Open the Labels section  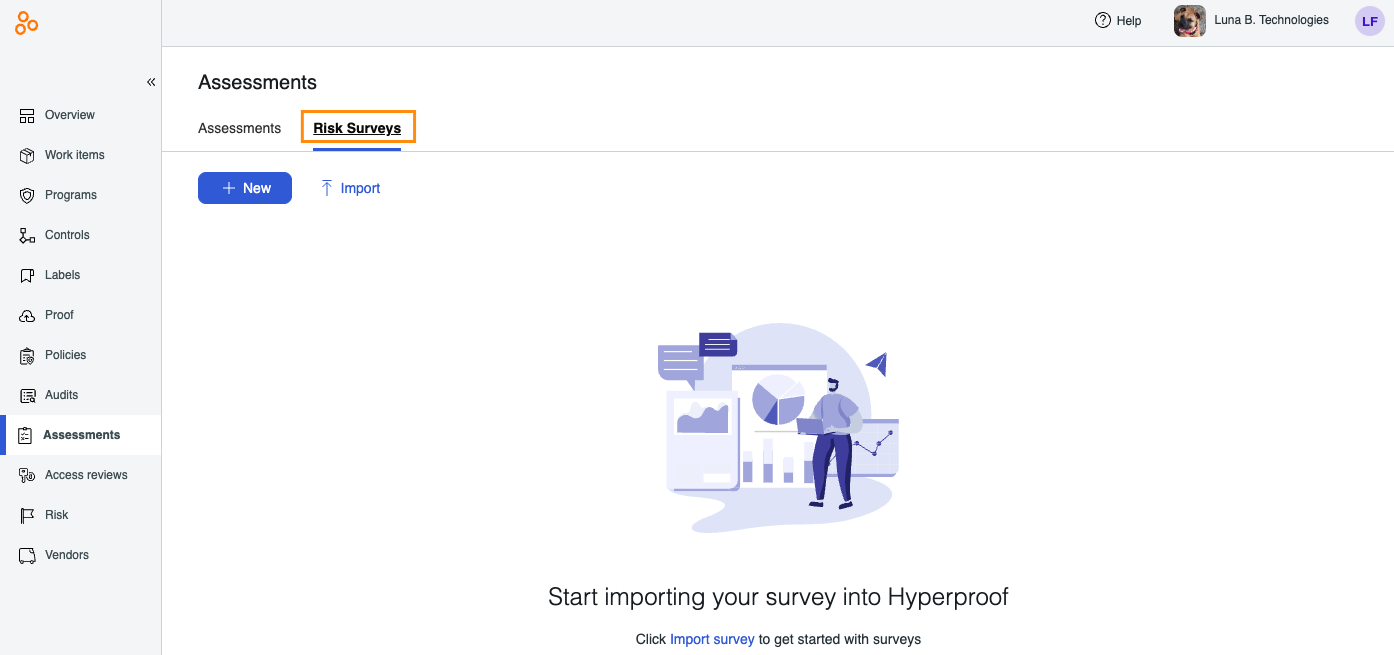click(28, 274)
